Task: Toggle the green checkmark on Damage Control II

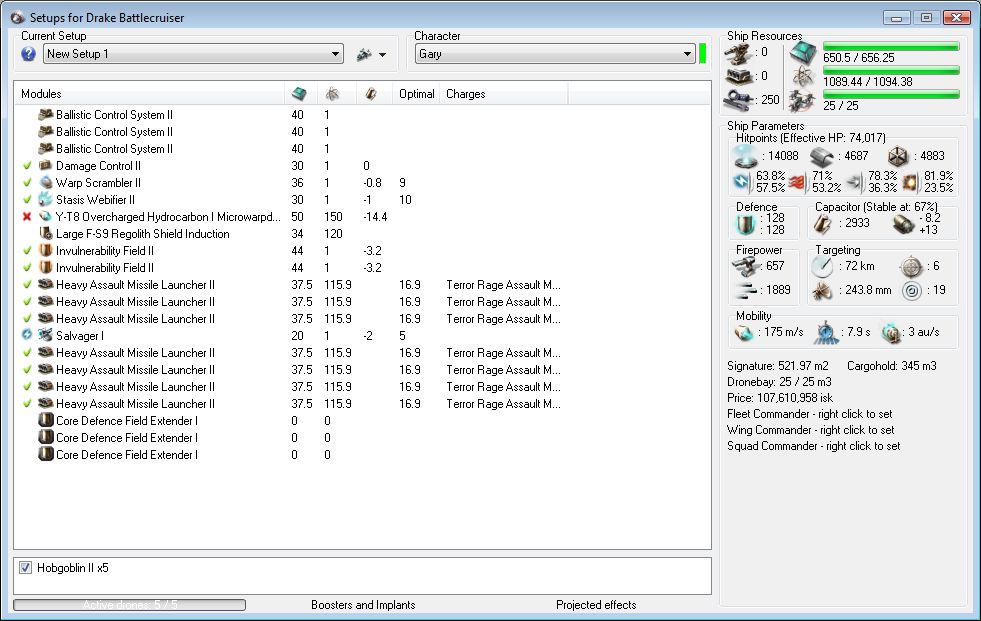Action: pos(27,166)
